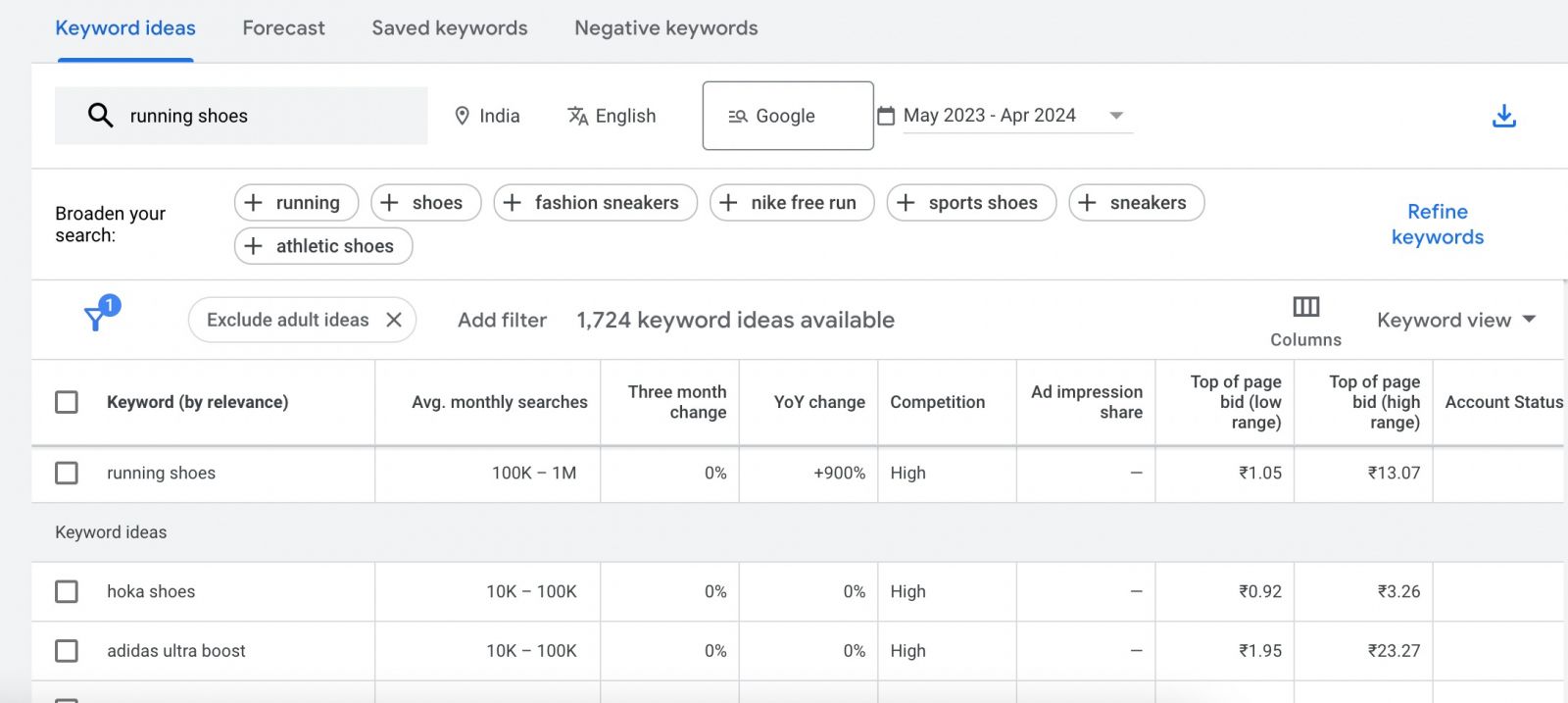Click the Account Status column header

point(1504,402)
